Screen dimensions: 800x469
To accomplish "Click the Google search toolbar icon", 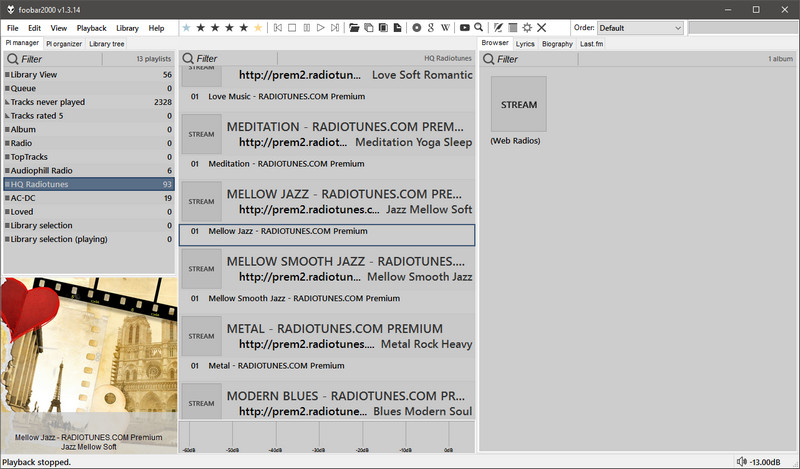I will [430, 28].
